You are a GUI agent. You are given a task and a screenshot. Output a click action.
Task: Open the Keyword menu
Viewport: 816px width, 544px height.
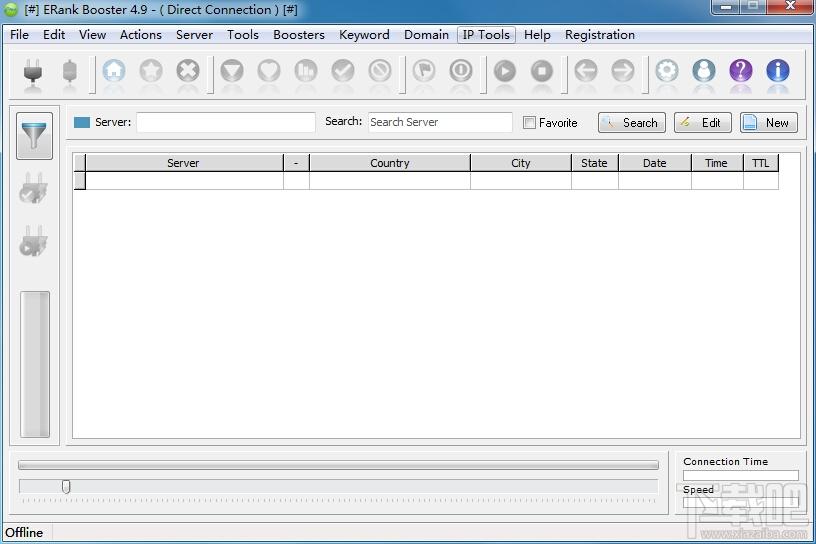364,35
